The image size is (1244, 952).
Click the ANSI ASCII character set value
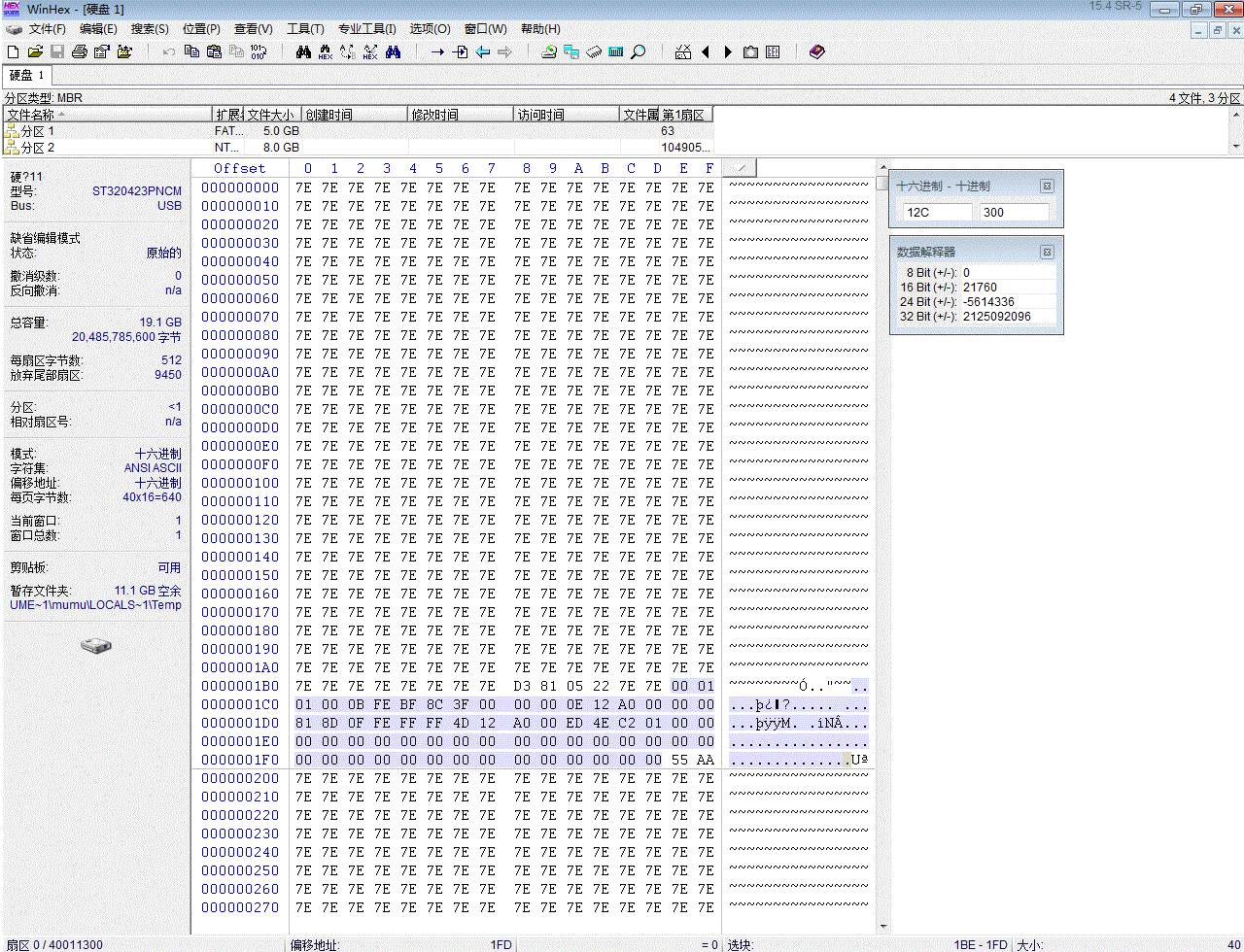(x=153, y=468)
